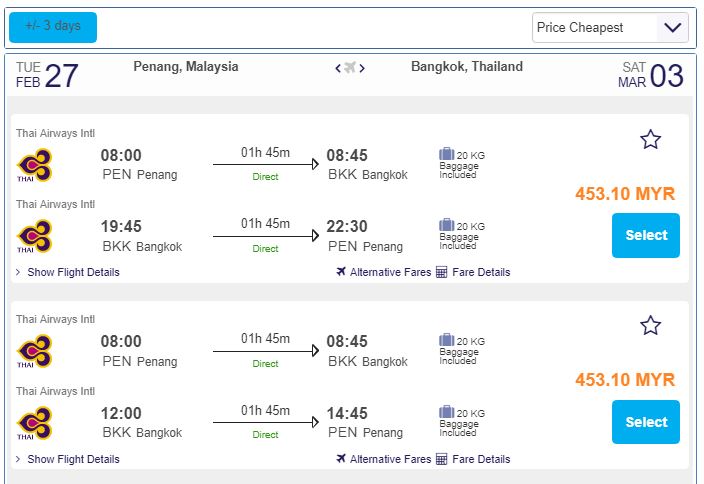Click Thai Airways logo on 19:45 return flight
The height and width of the screenshot is (484, 704).
[35, 236]
